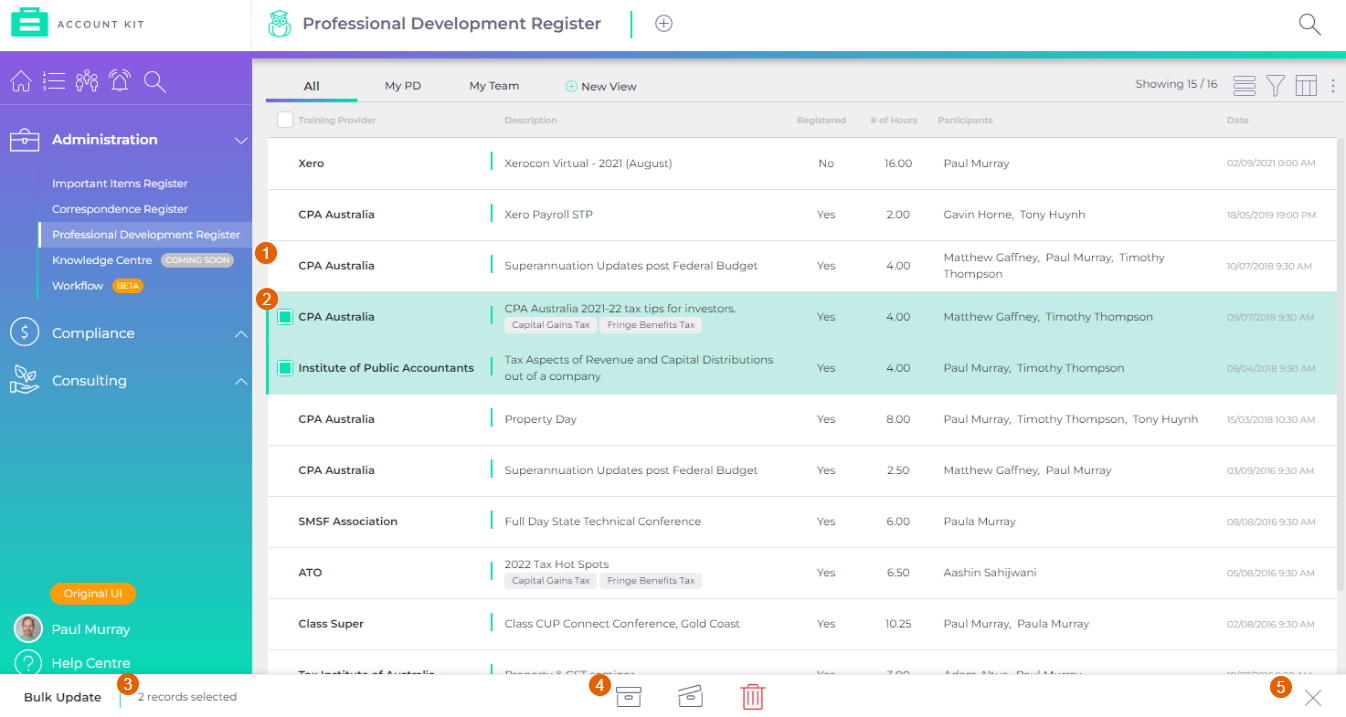The height and width of the screenshot is (717, 1346).
Task: Open the alarm bell icon in the sidebar
Action: click(x=120, y=81)
